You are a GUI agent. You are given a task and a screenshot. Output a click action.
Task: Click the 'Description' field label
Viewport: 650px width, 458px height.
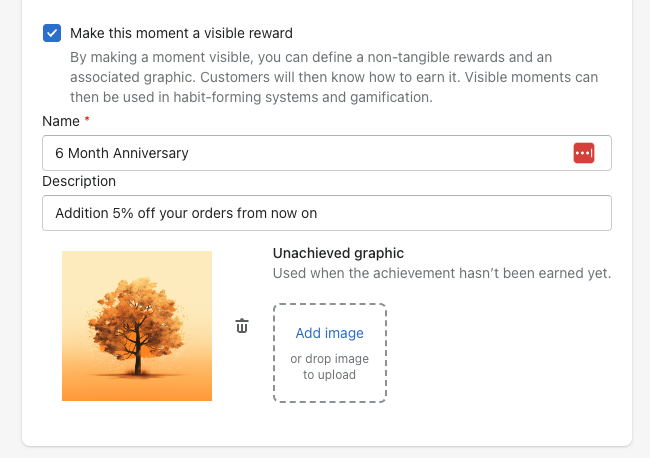click(x=79, y=181)
